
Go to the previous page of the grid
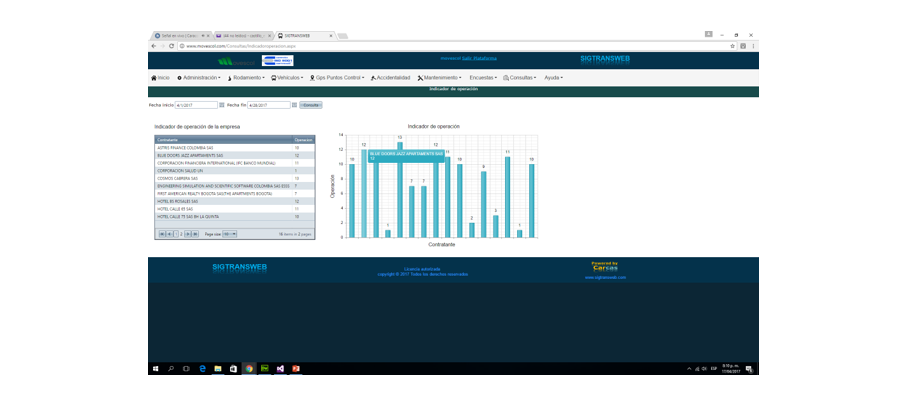coord(169,234)
